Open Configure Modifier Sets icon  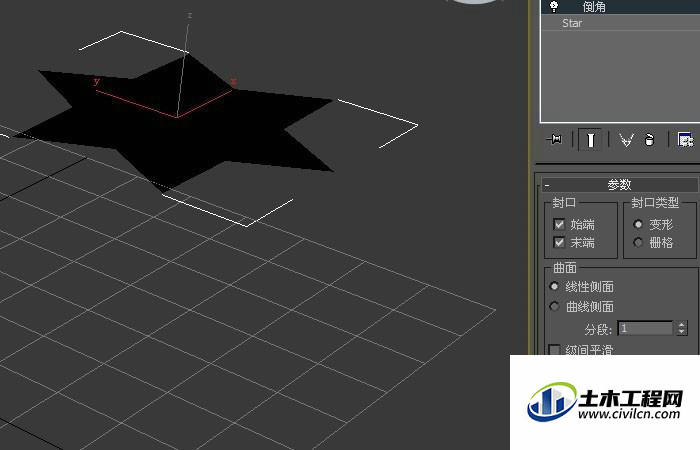[x=685, y=140]
